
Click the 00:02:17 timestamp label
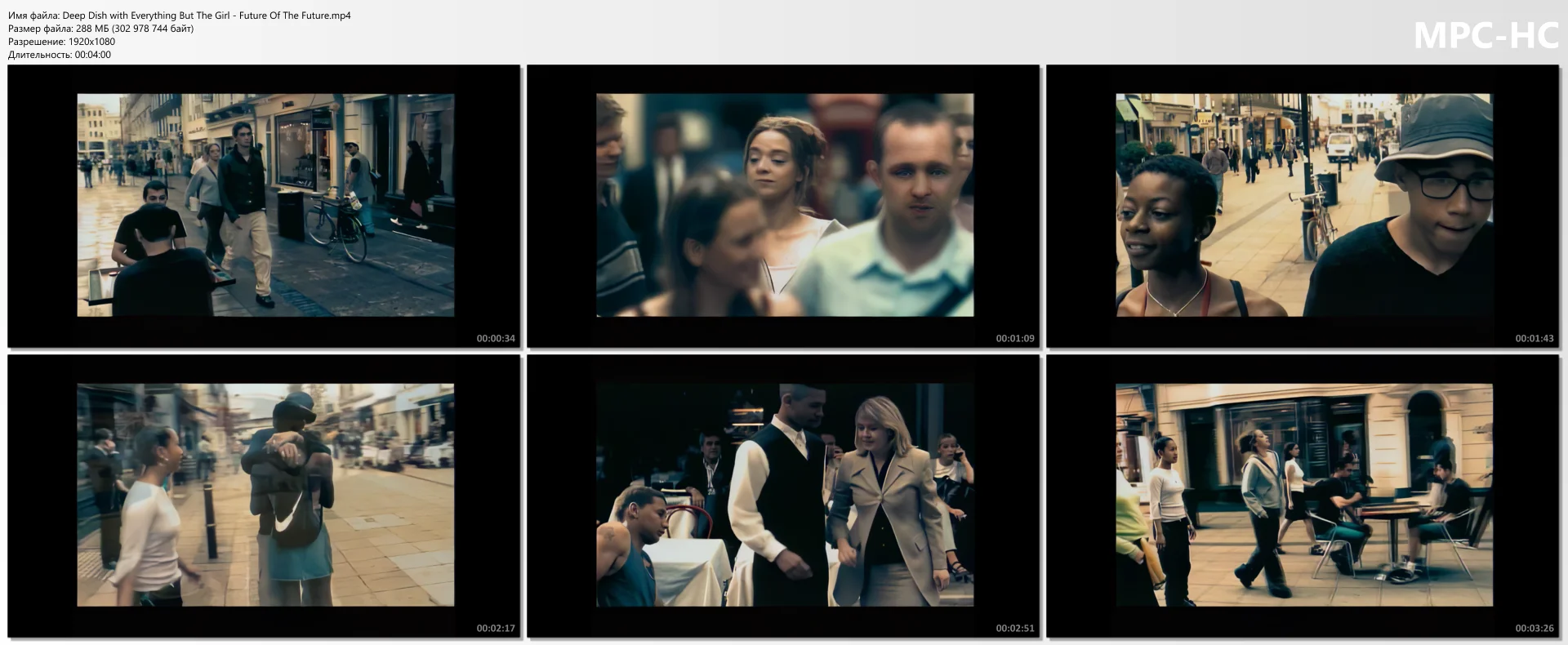pyautogui.click(x=496, y=629)
